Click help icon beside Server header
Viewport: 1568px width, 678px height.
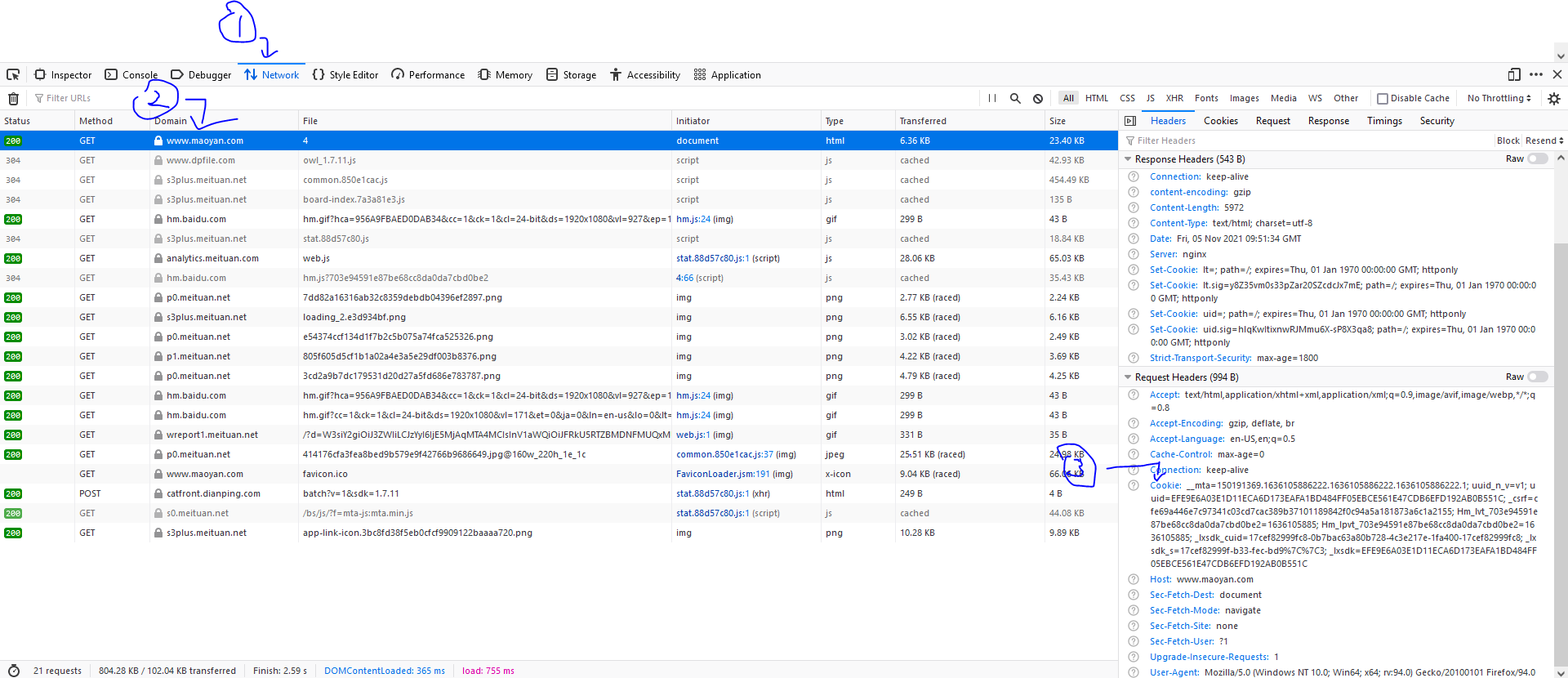coord(1134,254)
